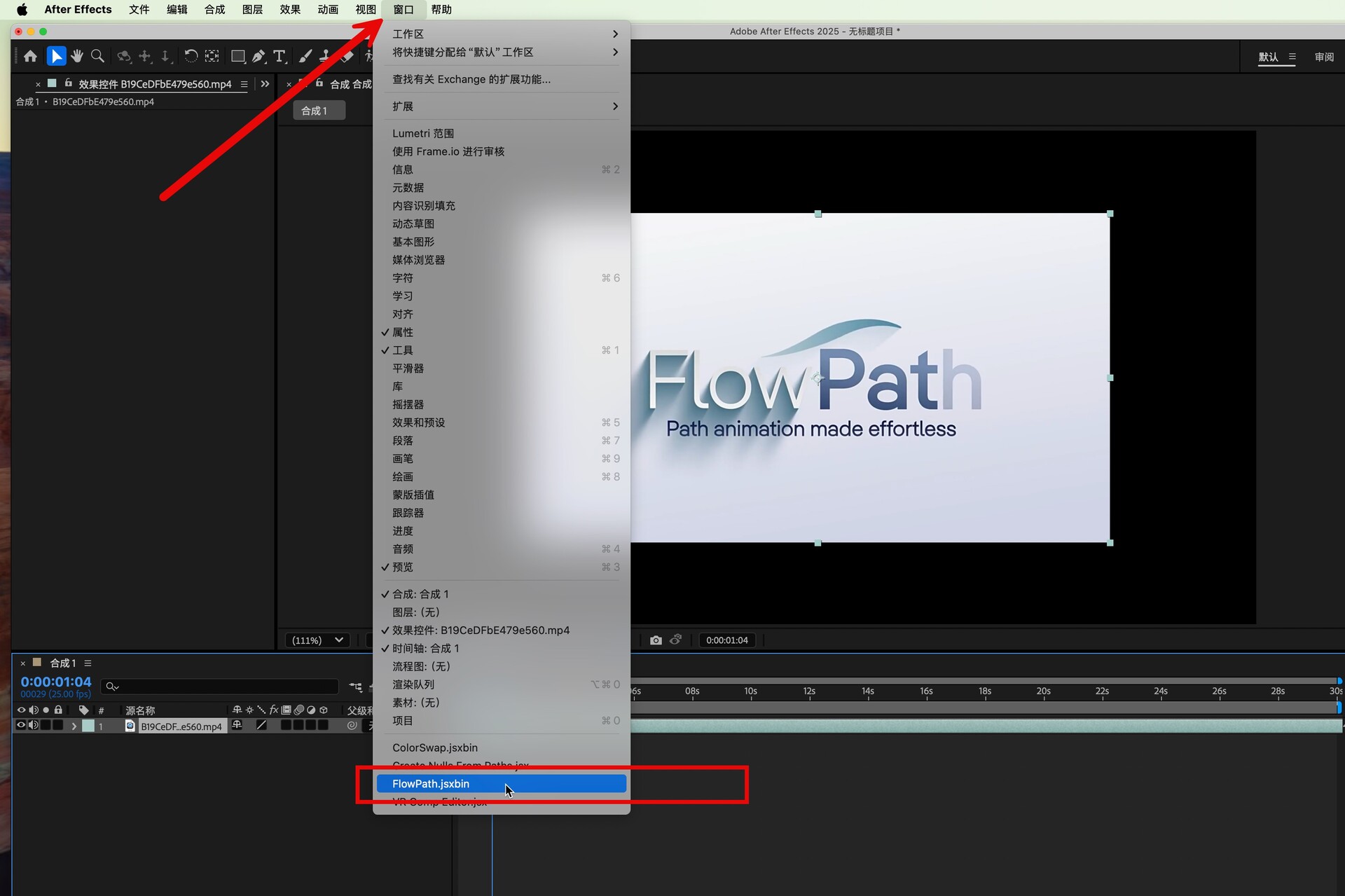Screen dimensions: 1345x896
Task: Expand B19CeDF layer properties chevron
Action: point(74,726)
